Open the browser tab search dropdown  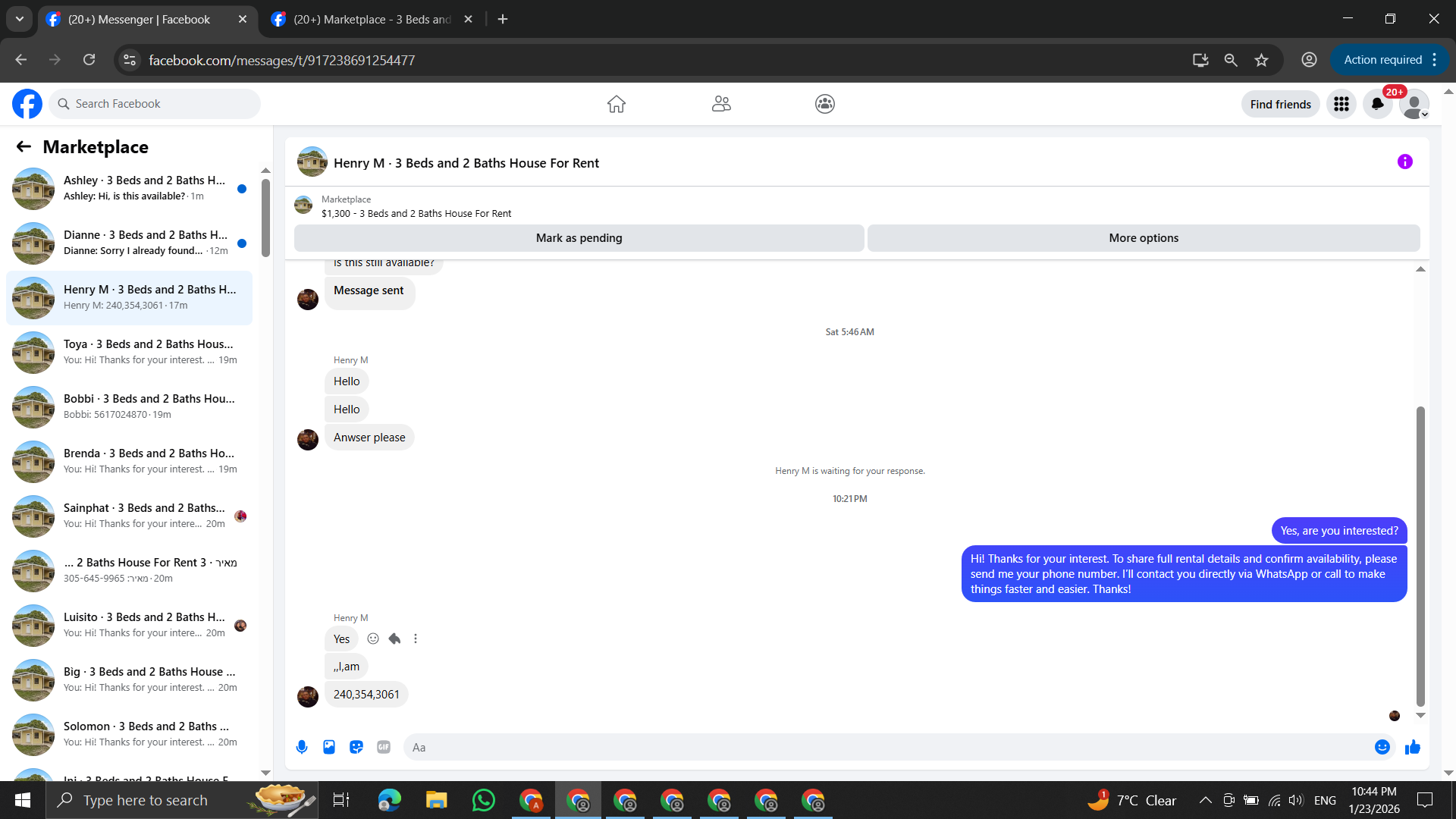pos(20,19)
